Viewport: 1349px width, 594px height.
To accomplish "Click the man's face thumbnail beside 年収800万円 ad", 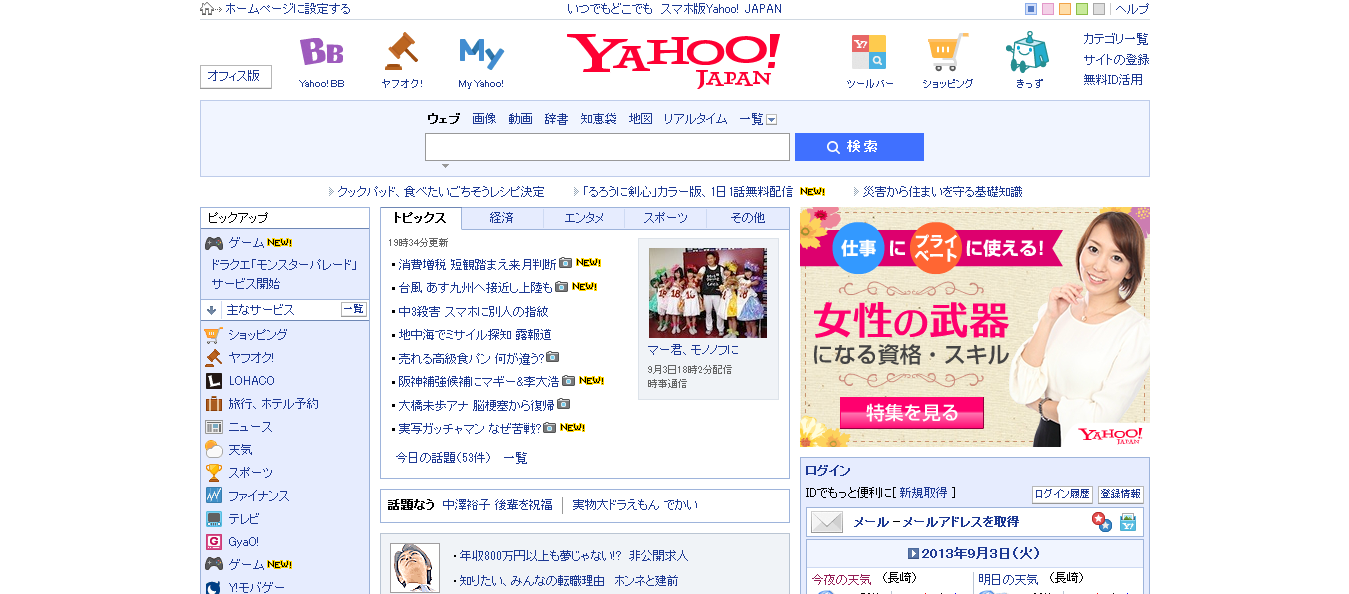I will click(414, 568).
